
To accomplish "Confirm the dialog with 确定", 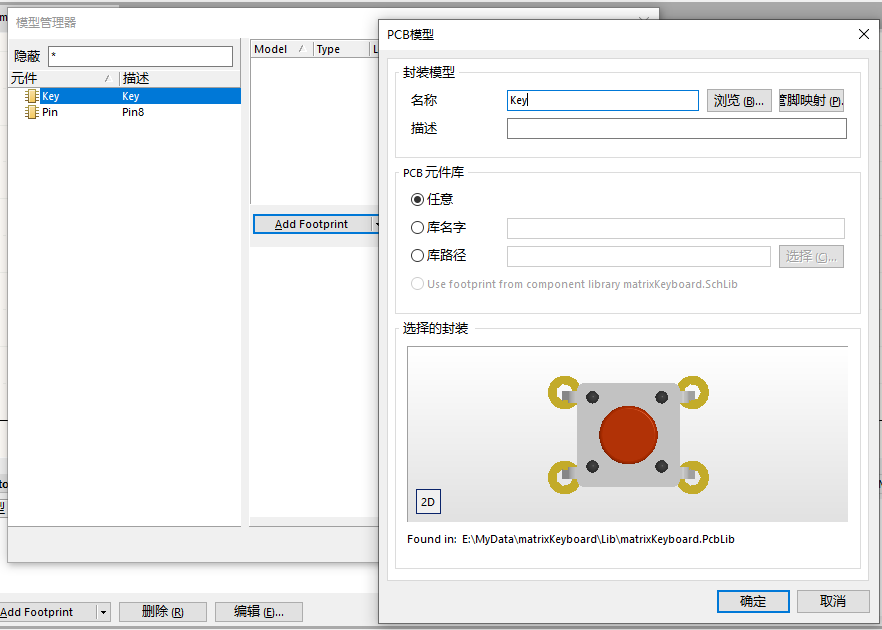I will (753, 601).
